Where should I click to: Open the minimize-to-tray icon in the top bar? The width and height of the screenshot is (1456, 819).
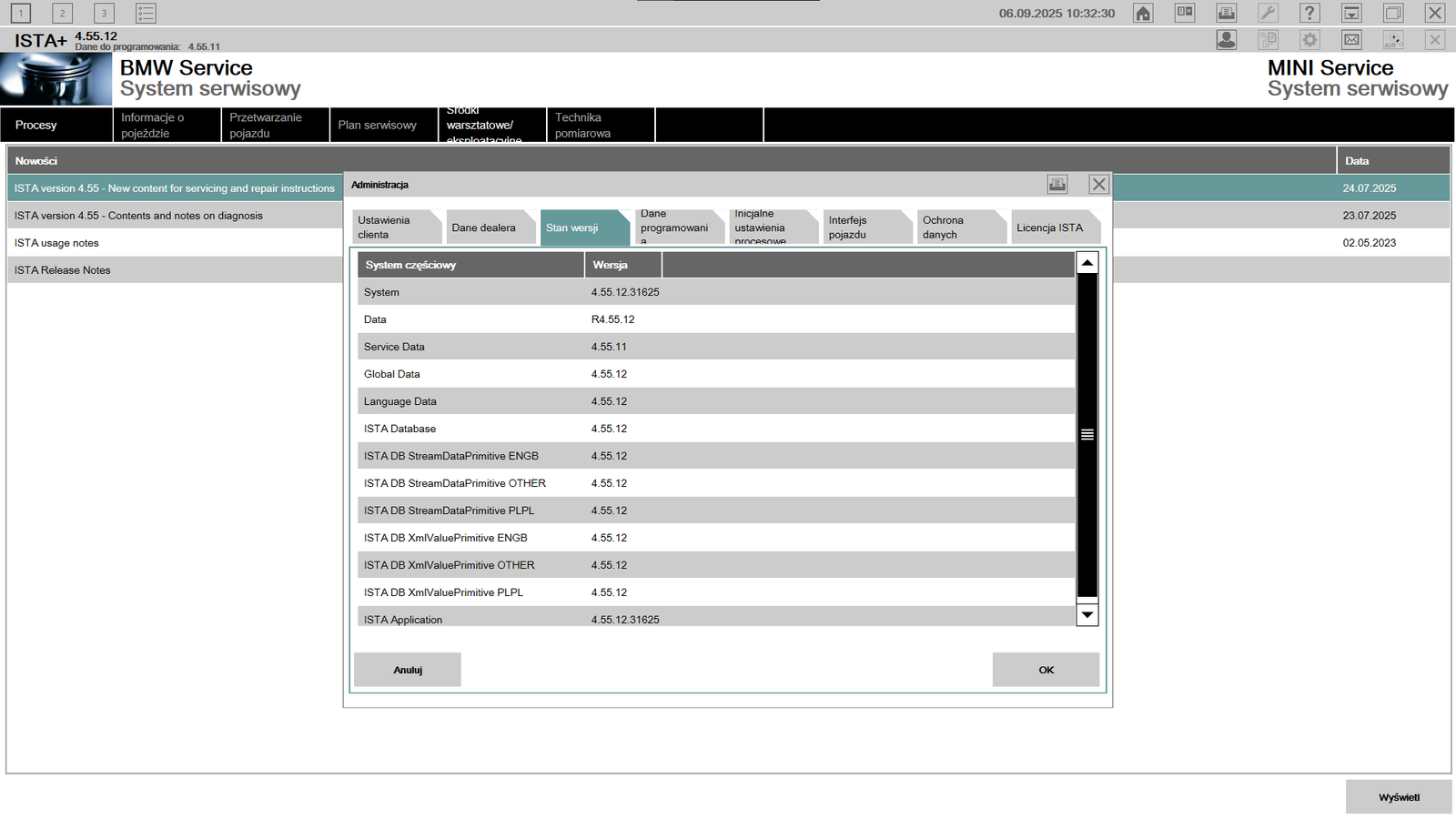point(1351,13)
